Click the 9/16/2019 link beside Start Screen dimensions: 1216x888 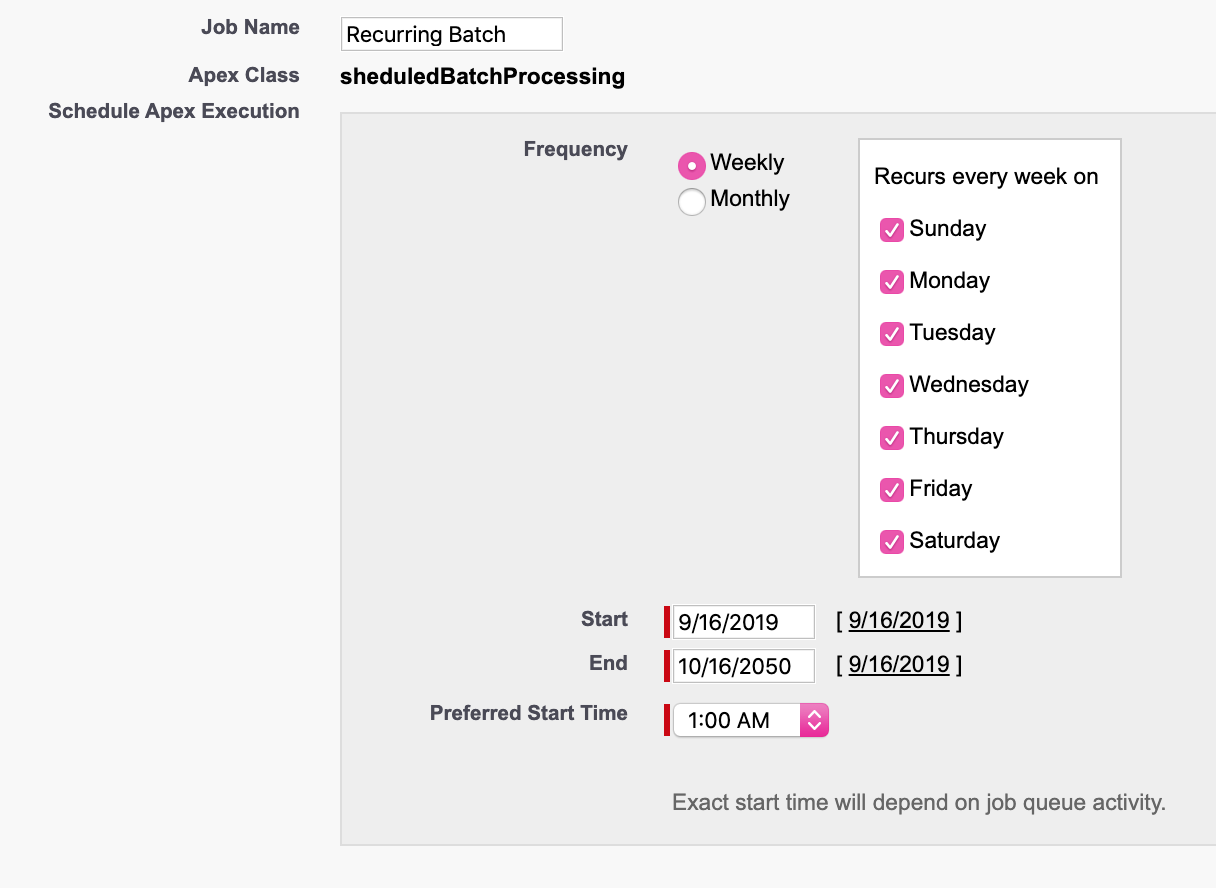click(898, 620)
